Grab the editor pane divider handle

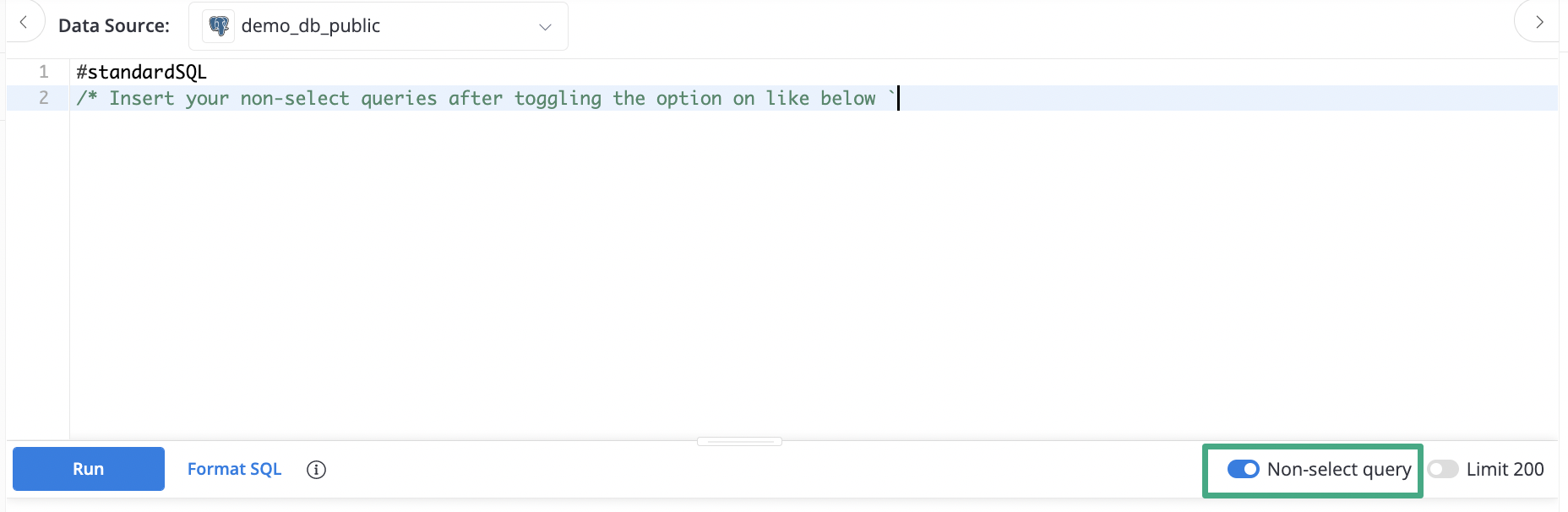pos(739,441)
